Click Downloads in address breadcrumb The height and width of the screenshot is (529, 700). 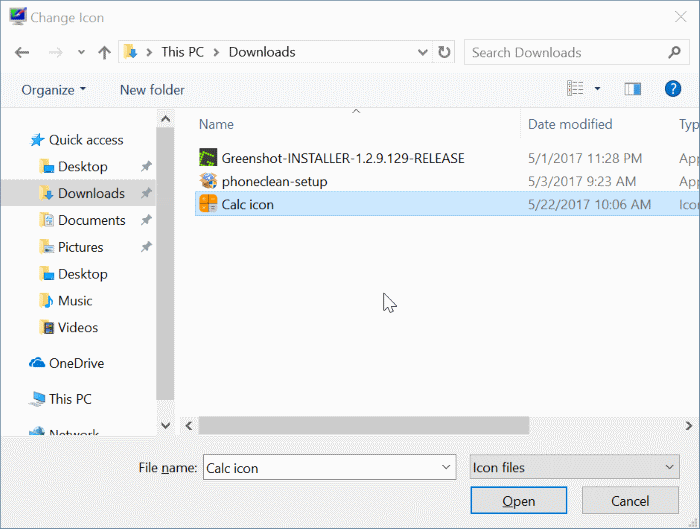pos(262,52)
